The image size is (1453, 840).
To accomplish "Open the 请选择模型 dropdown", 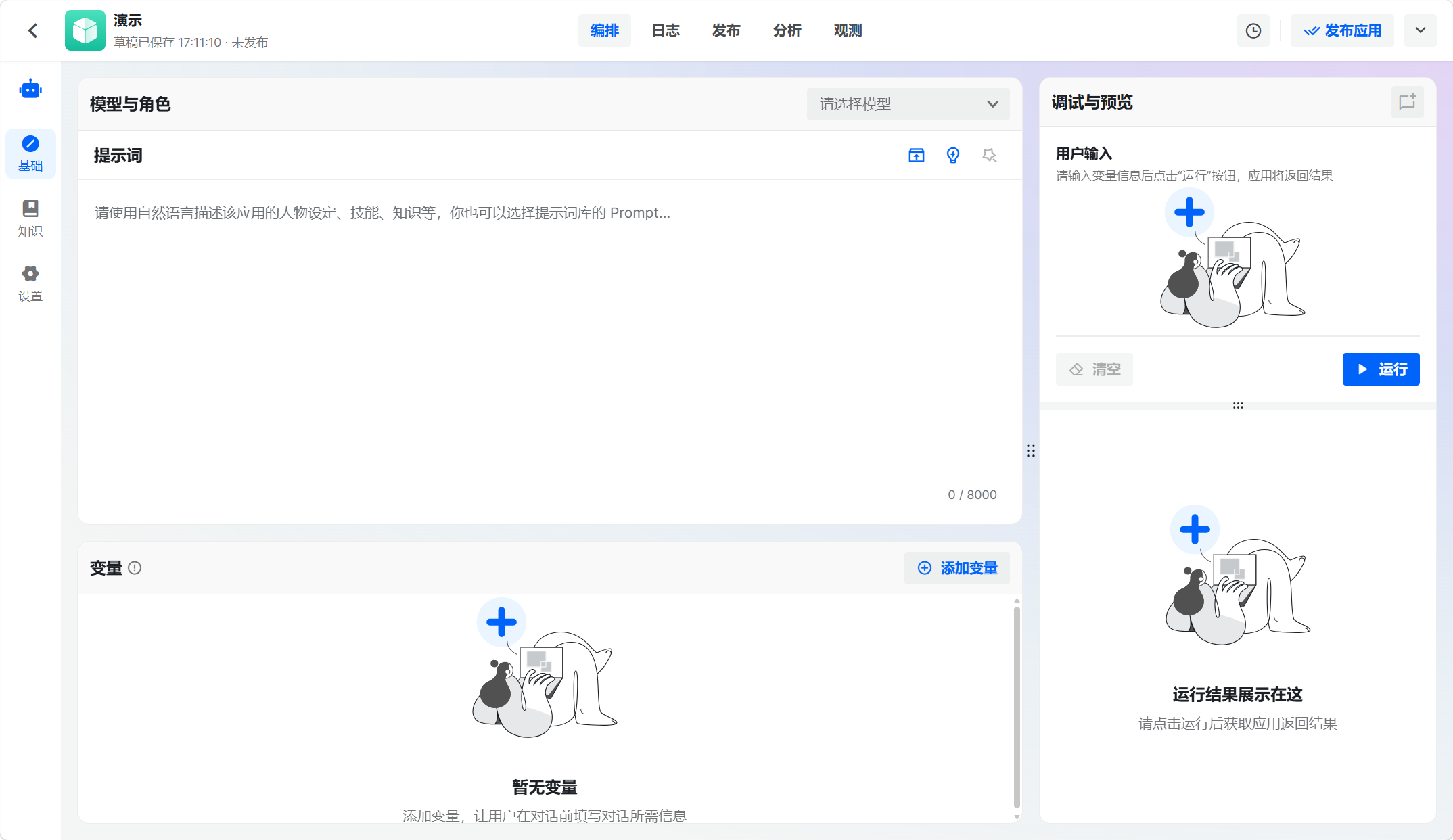I will point(908,104).
